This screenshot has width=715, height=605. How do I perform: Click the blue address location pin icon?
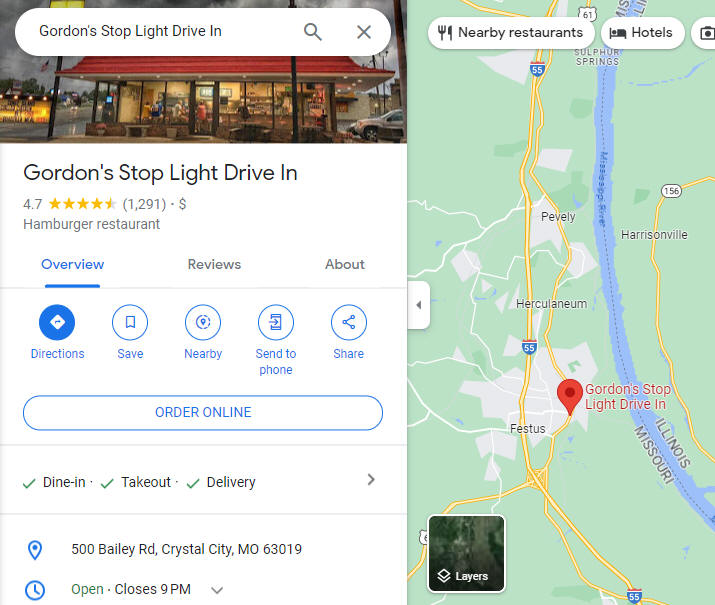coord(35,550)
